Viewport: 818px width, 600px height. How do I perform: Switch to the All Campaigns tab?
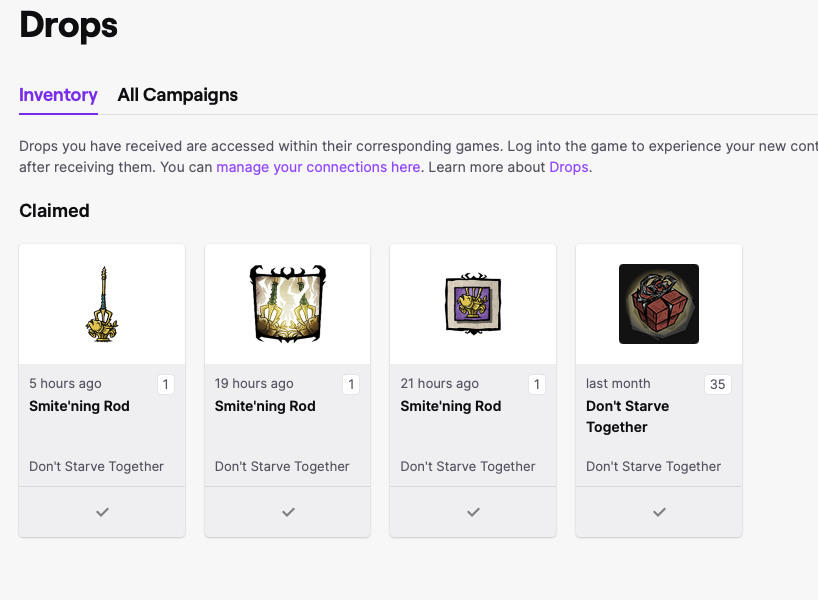pos(177,95)
